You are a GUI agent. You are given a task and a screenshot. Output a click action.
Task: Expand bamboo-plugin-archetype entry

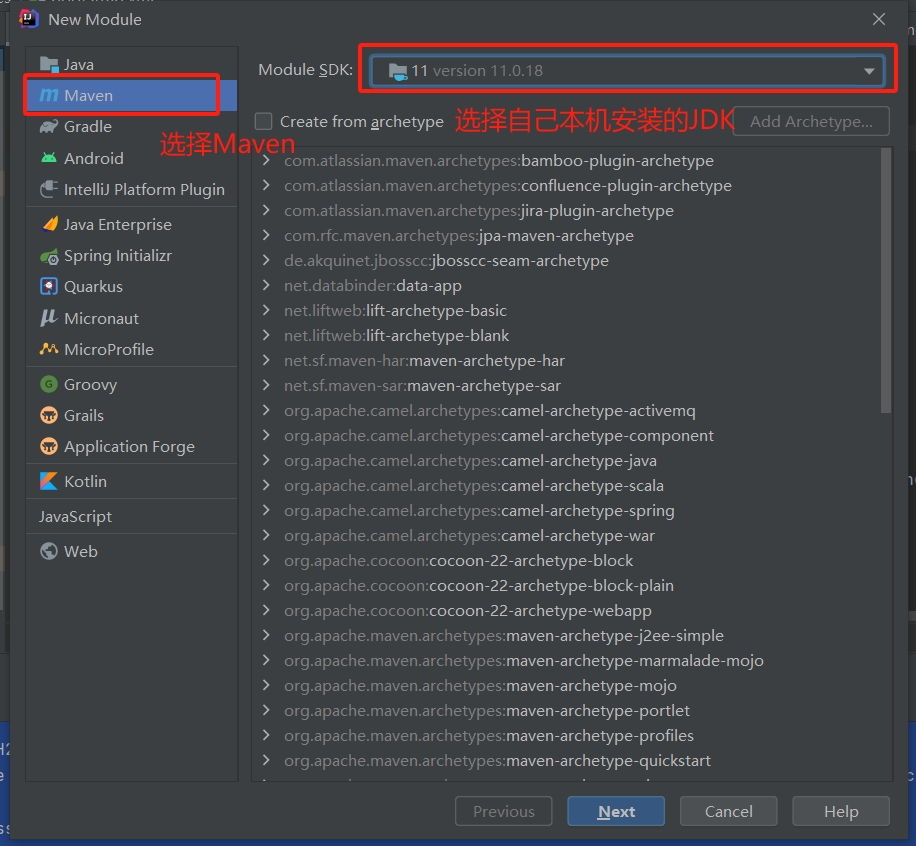click(266, 160)
